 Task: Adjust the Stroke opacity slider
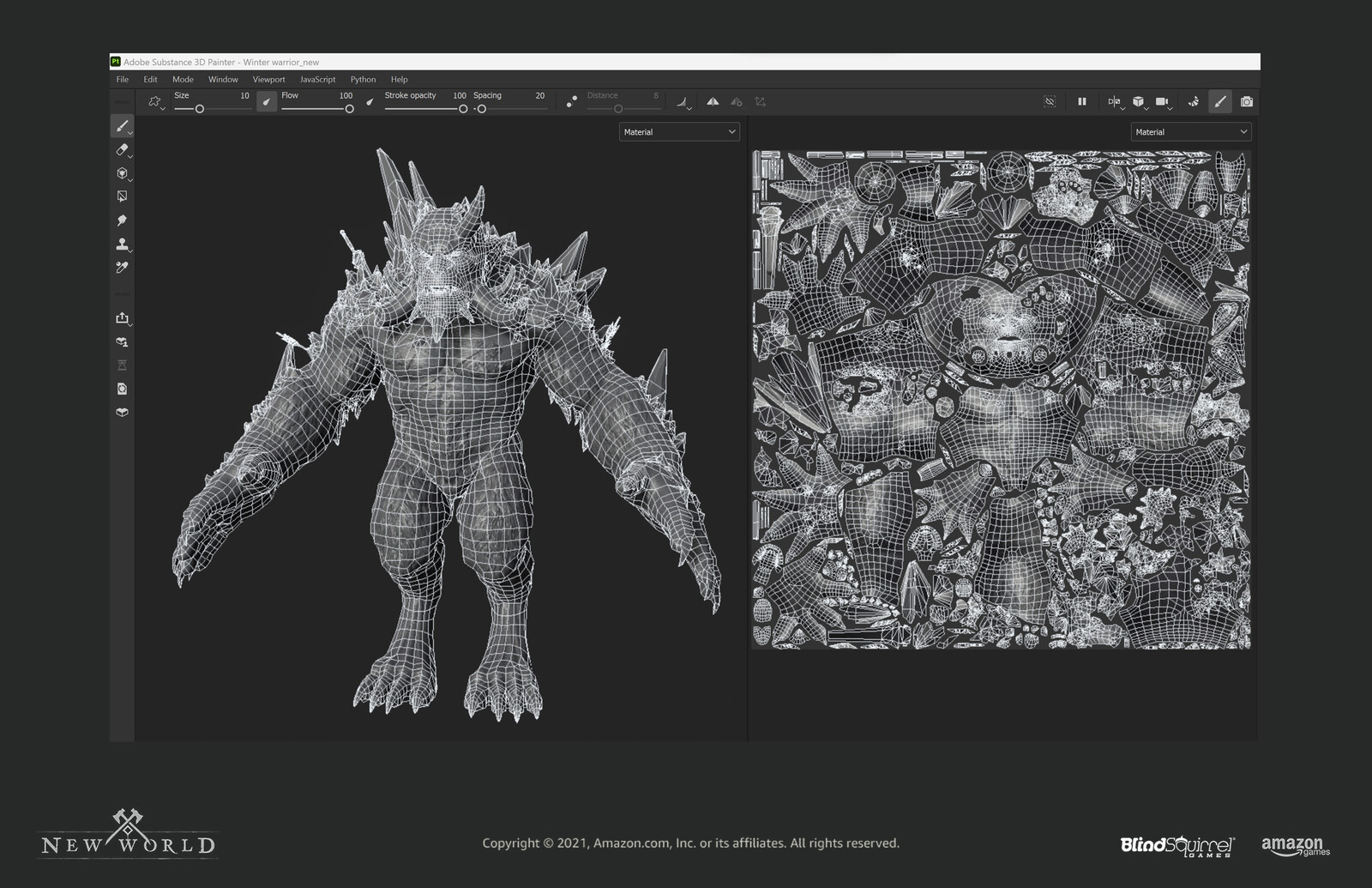pyautogui.click(x=426, y=109)
